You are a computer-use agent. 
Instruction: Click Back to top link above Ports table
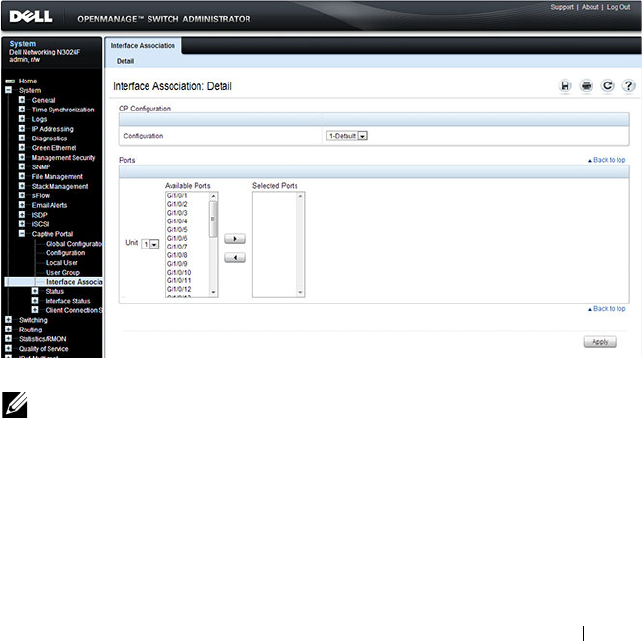(607, 160)
